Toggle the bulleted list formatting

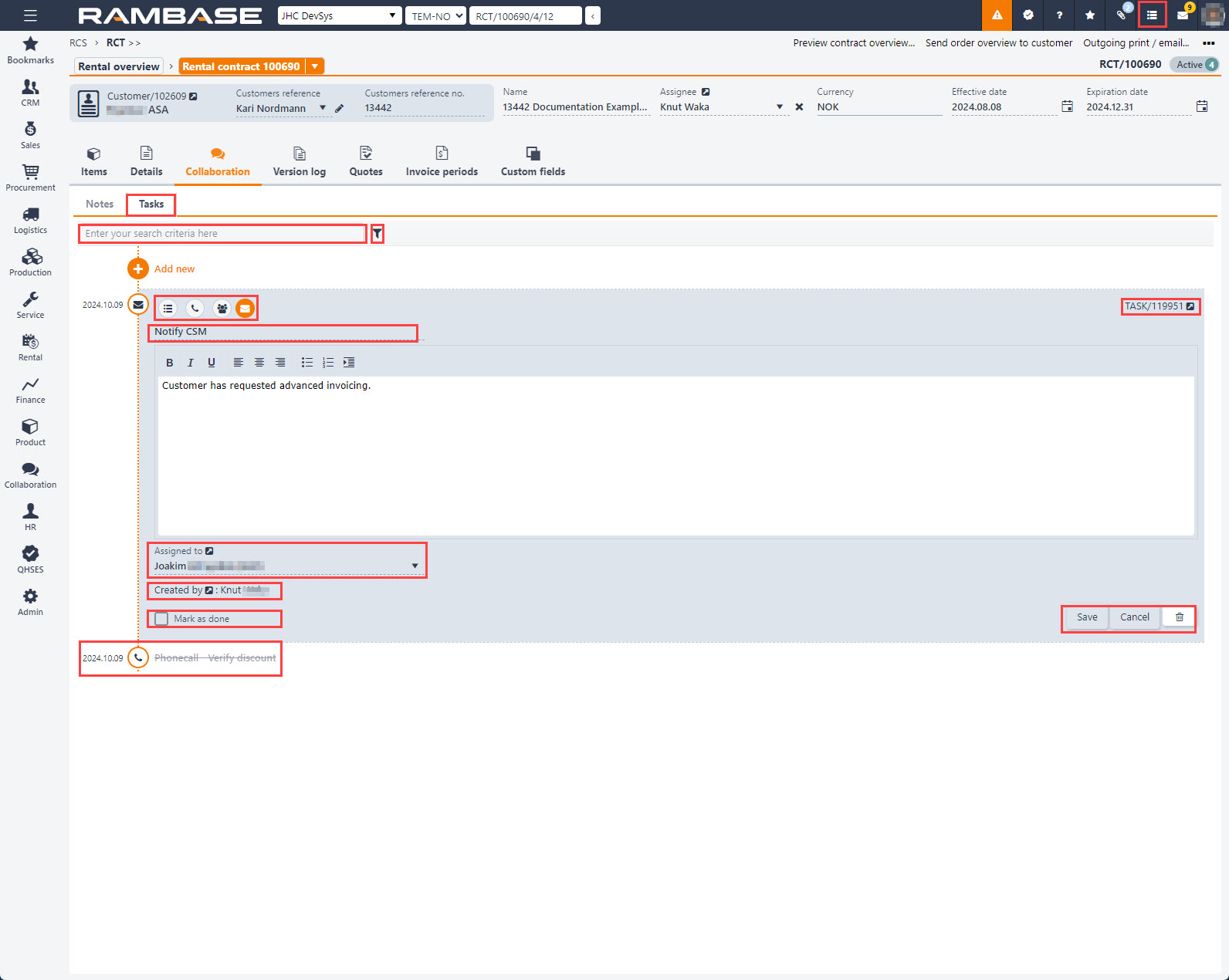click(306, 363)
